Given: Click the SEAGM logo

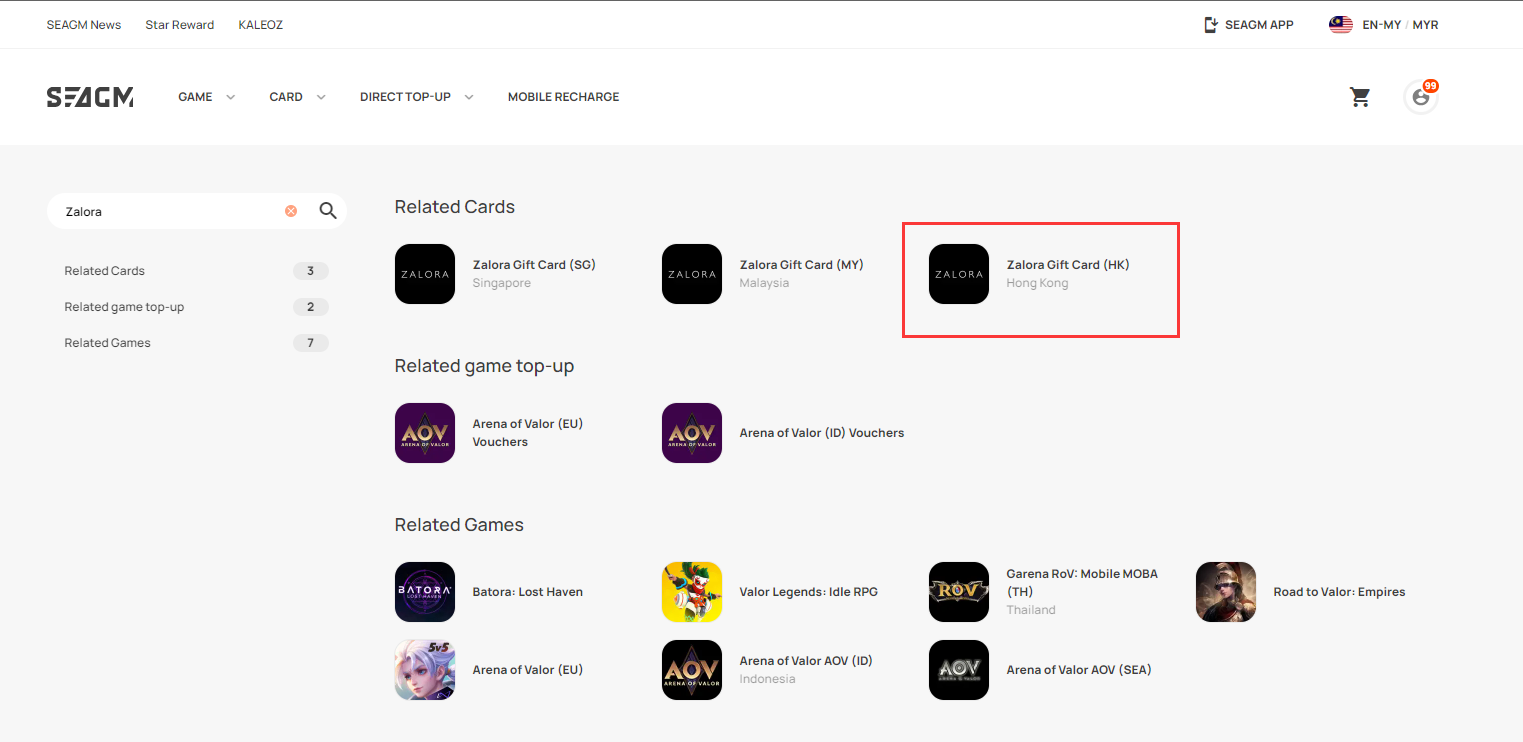Looking at the screenshot, I should click(90, 97).
